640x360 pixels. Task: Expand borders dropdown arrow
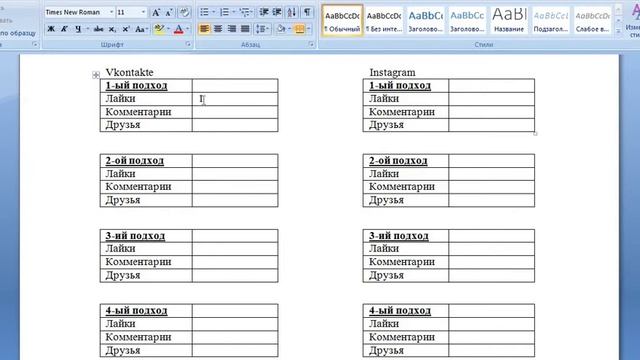click(x=309, y=29)
